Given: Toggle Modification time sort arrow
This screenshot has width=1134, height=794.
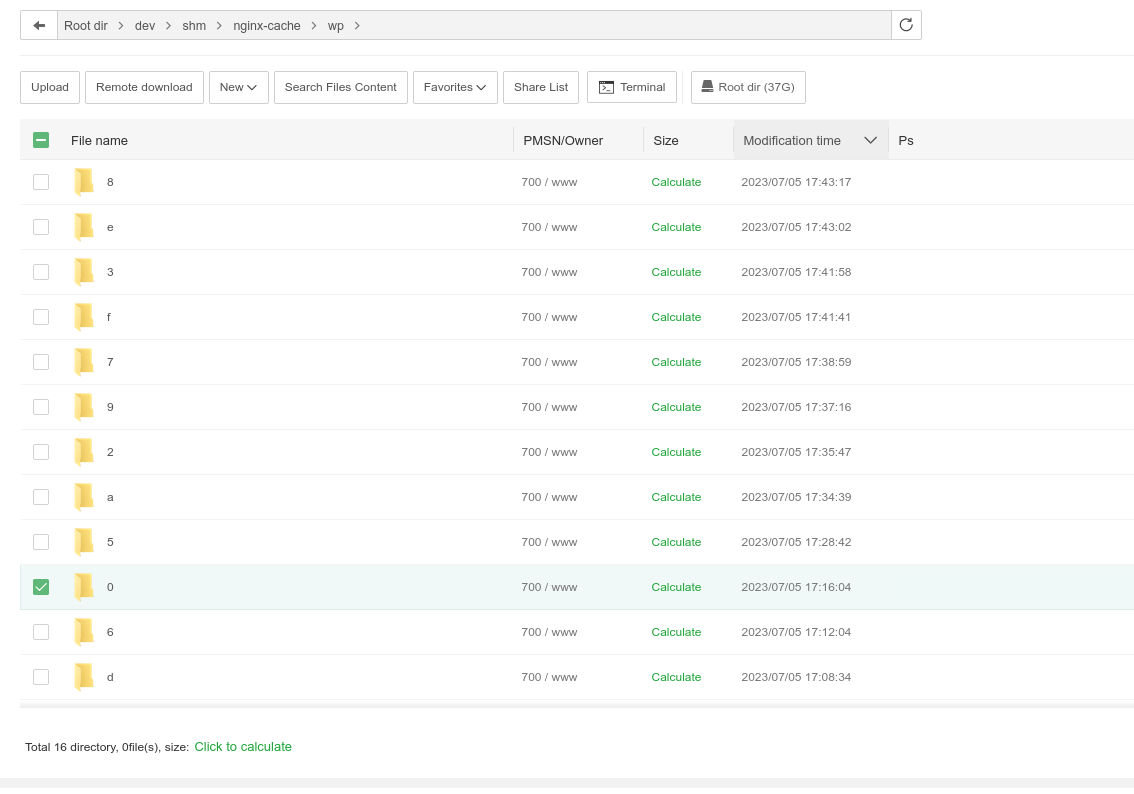Looking at the screenshot, I should [x=870, y=140].
